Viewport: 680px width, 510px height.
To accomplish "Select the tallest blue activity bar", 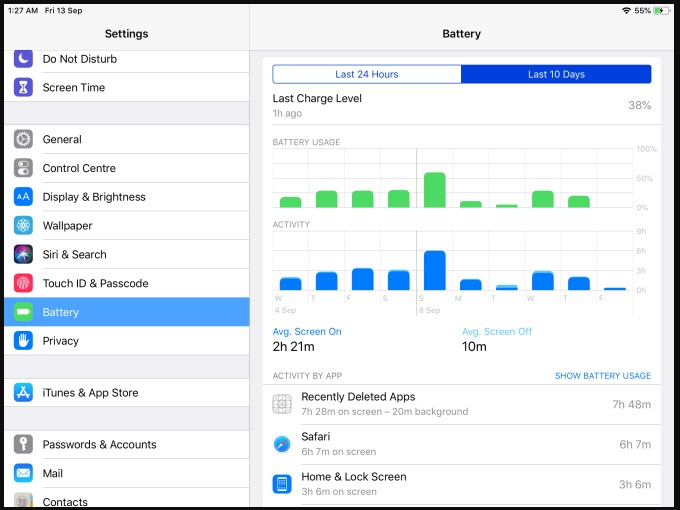I will (x=434, y=270).
